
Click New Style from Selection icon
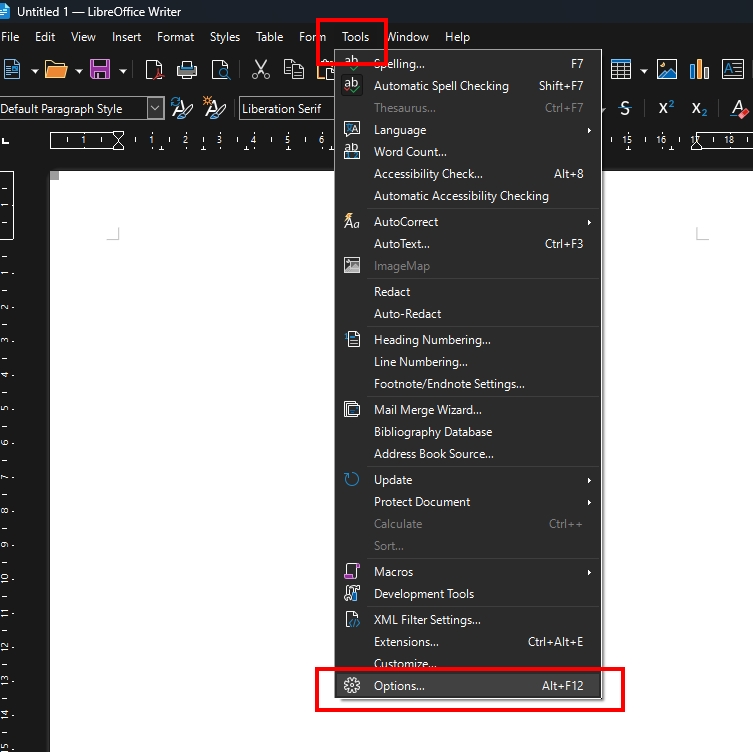coord(214,108)
